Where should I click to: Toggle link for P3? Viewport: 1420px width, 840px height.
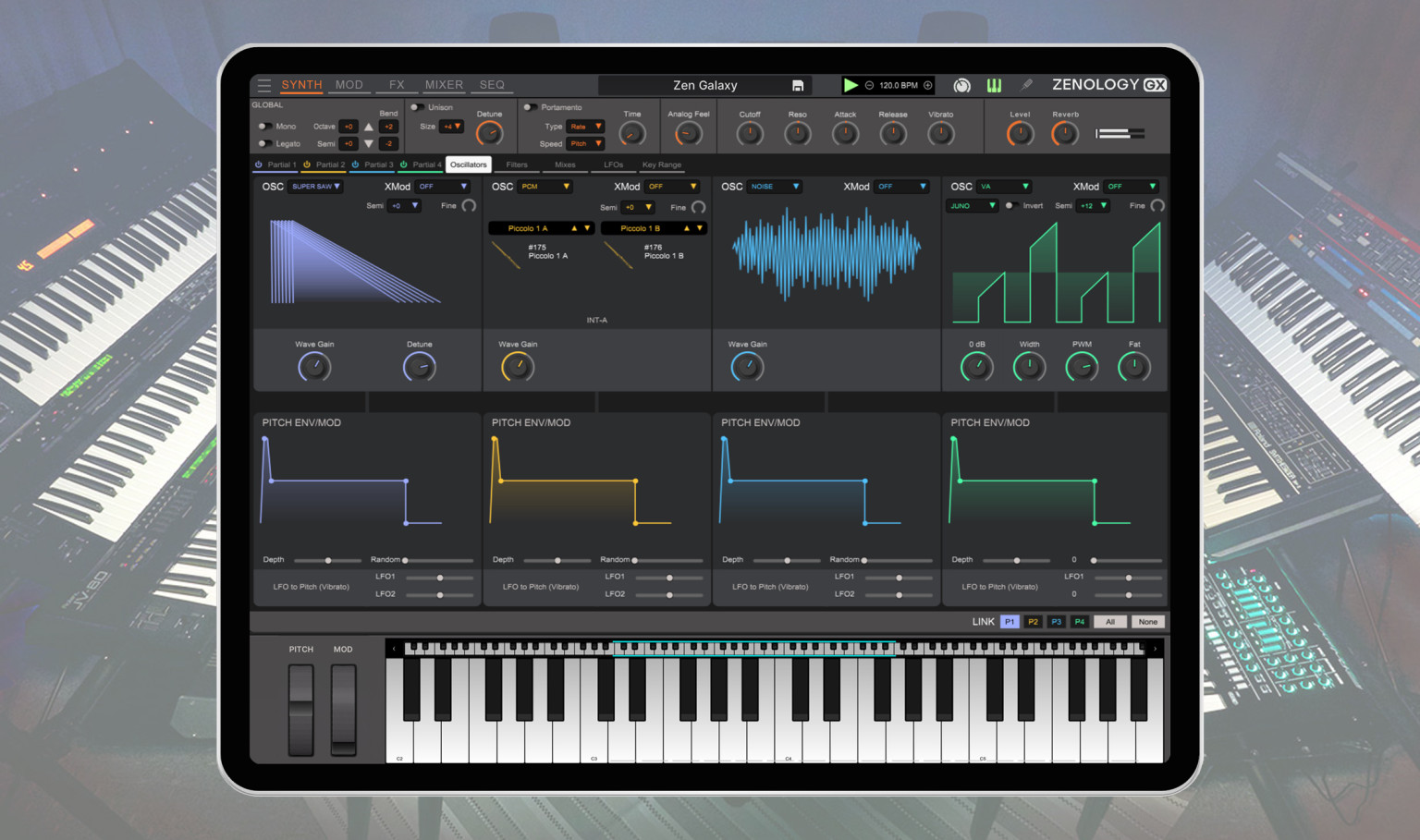[x=1056, y=622]
